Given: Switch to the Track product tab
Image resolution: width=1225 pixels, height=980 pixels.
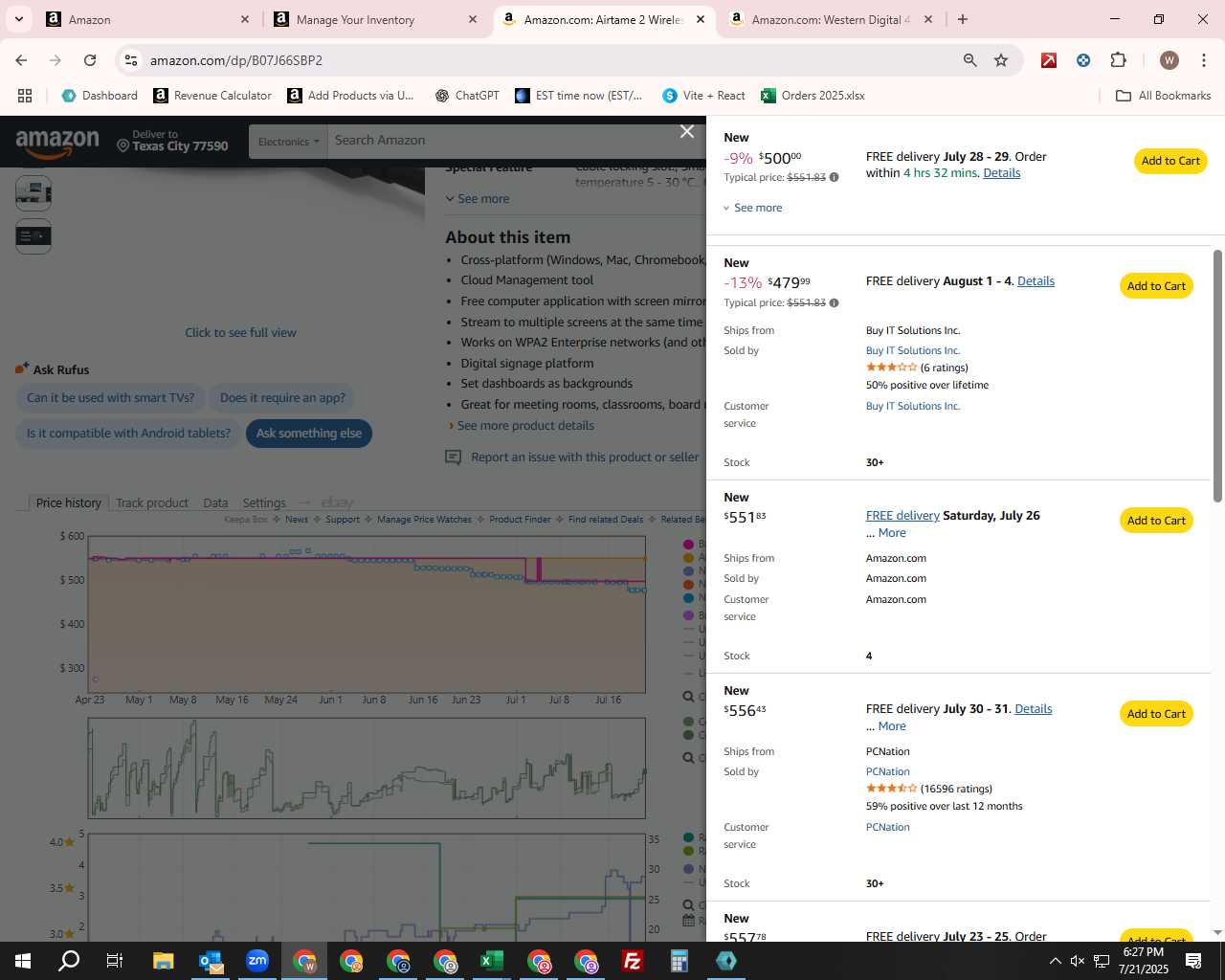Looking at the screenshot, I should point(152,502).
